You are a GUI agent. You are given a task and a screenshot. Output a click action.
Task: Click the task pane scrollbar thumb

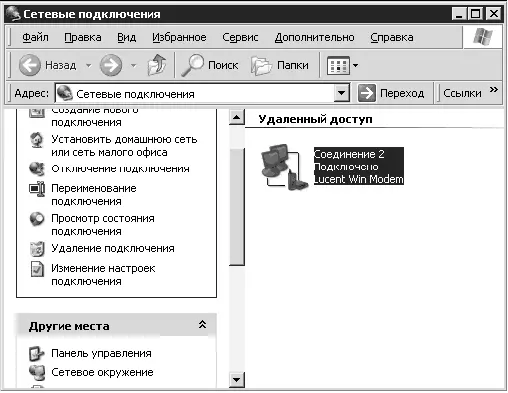[x=237, y=206]
